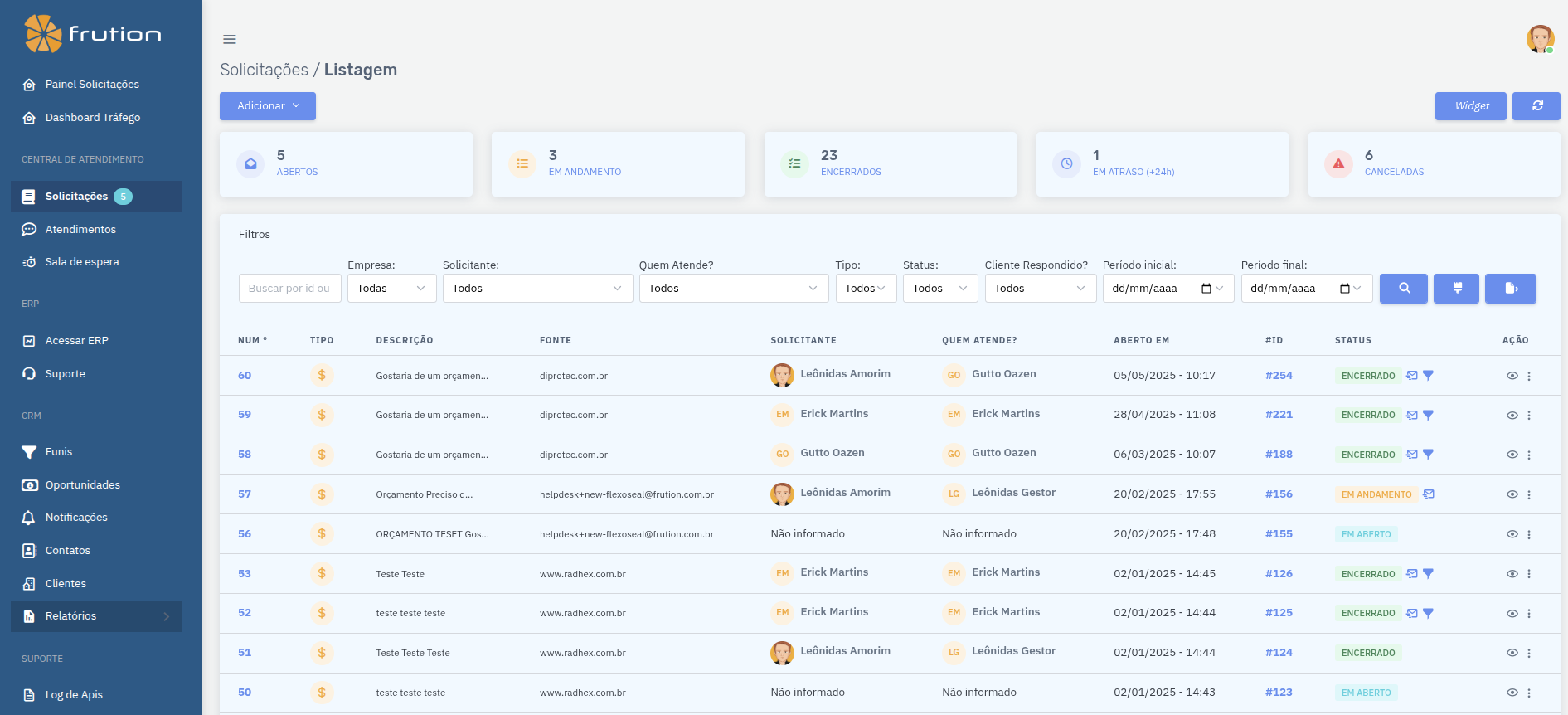Click eye view icon for request 60
1568x715 pixels.
point(1512,376)
